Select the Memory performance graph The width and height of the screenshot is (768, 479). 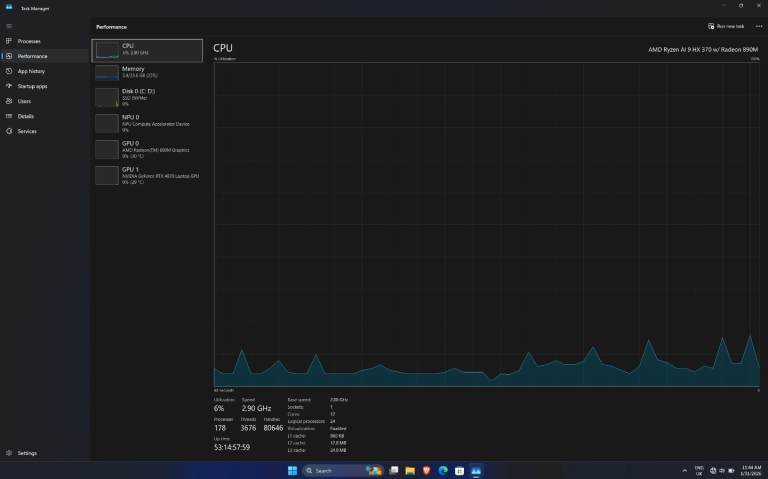(147, 72)
